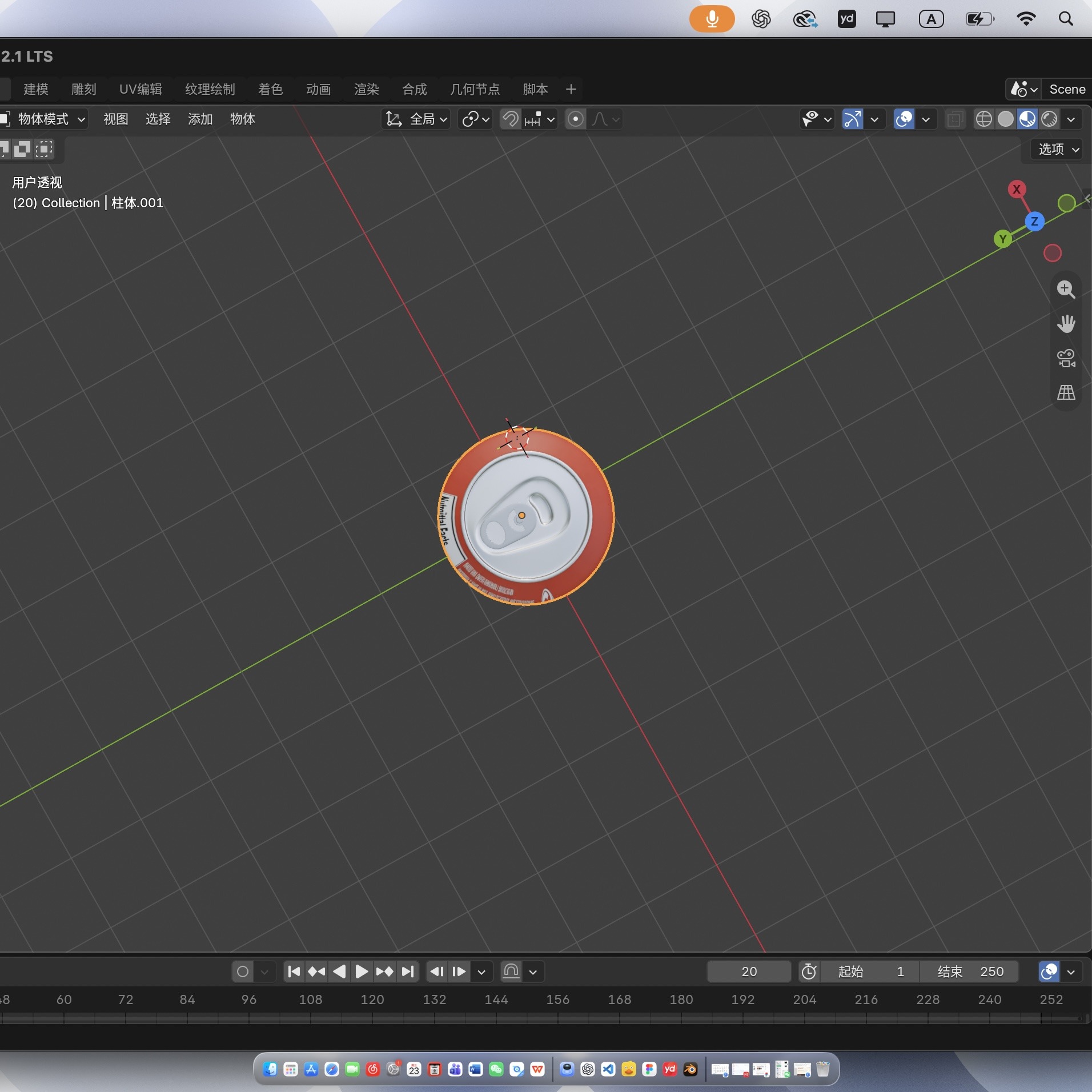This screenshot has height=1092, width=1092.
Task: Open Visual Studio Code from the Dock
Action: (608, 1069)
